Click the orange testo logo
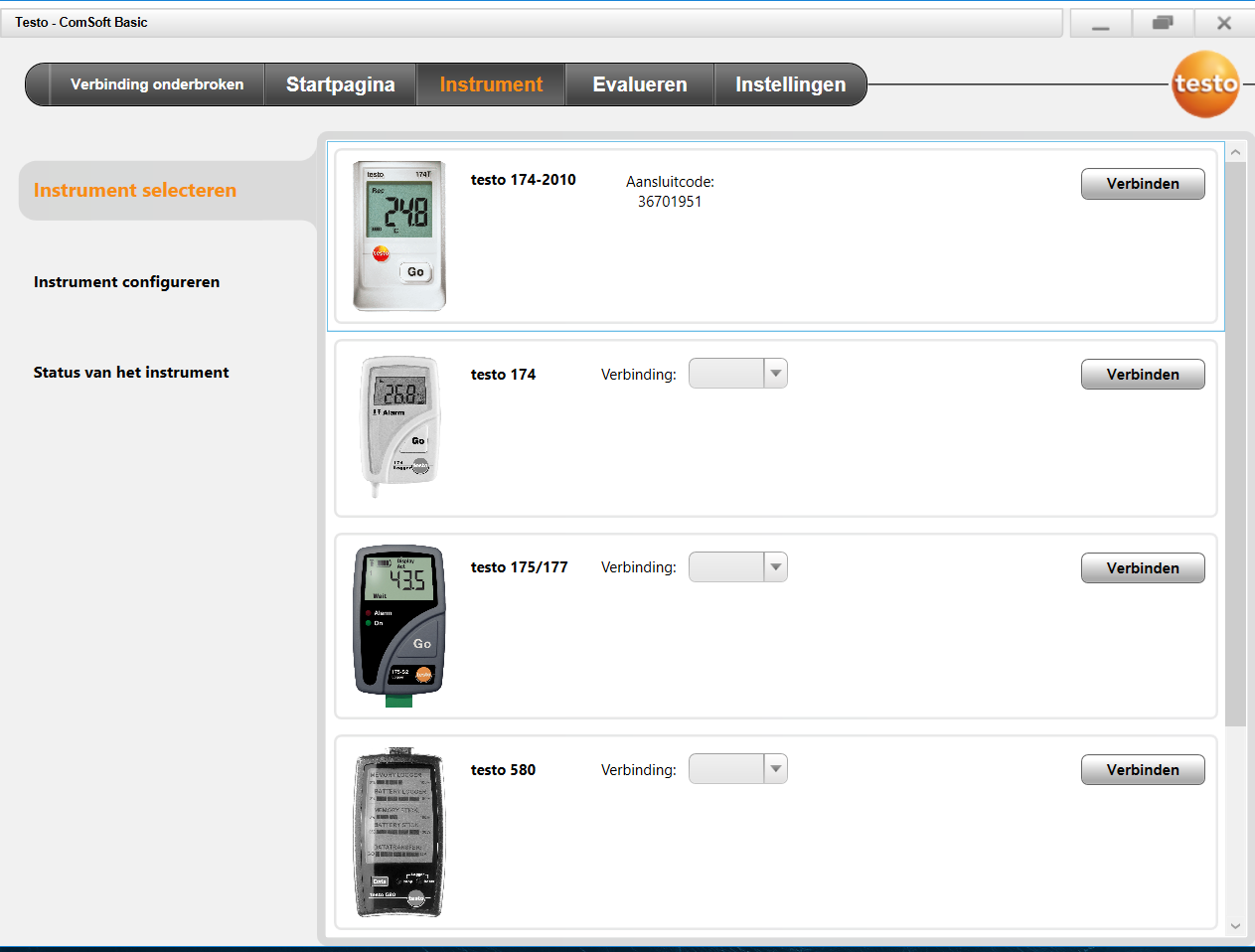 pos(1205,84)
